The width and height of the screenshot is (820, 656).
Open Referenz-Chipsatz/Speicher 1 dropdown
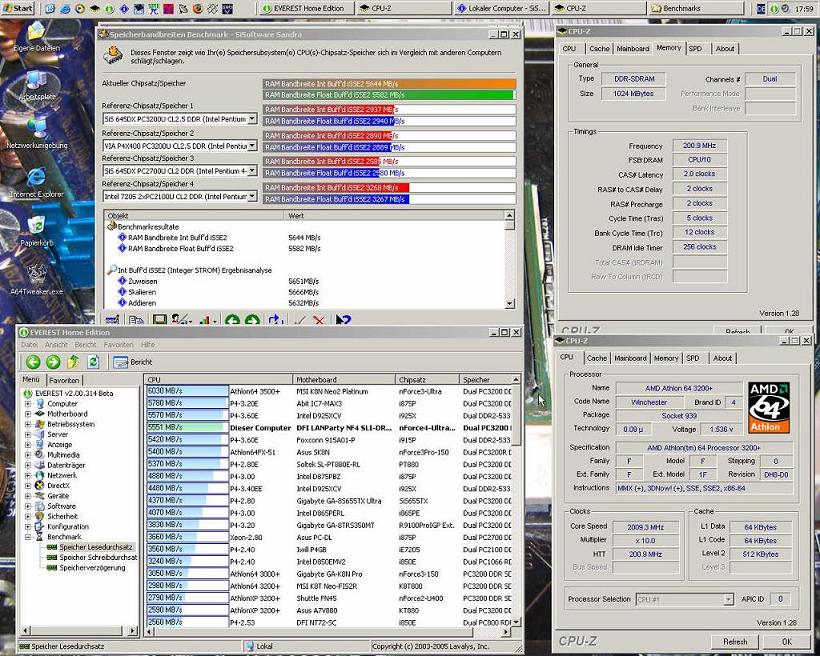[x=252, y=118]
